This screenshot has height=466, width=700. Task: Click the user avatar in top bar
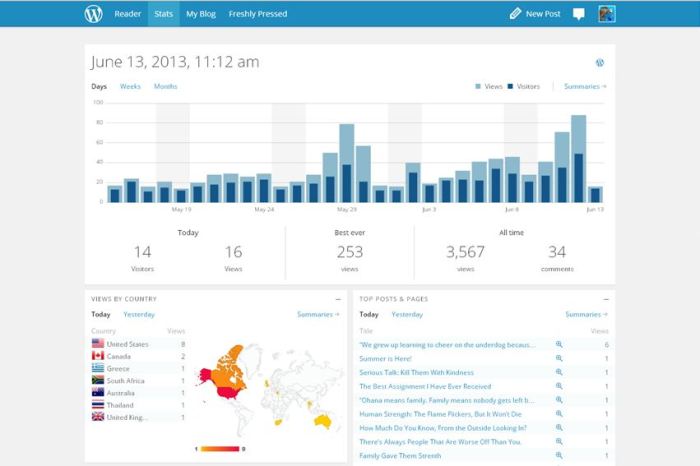tap(606, 14)
